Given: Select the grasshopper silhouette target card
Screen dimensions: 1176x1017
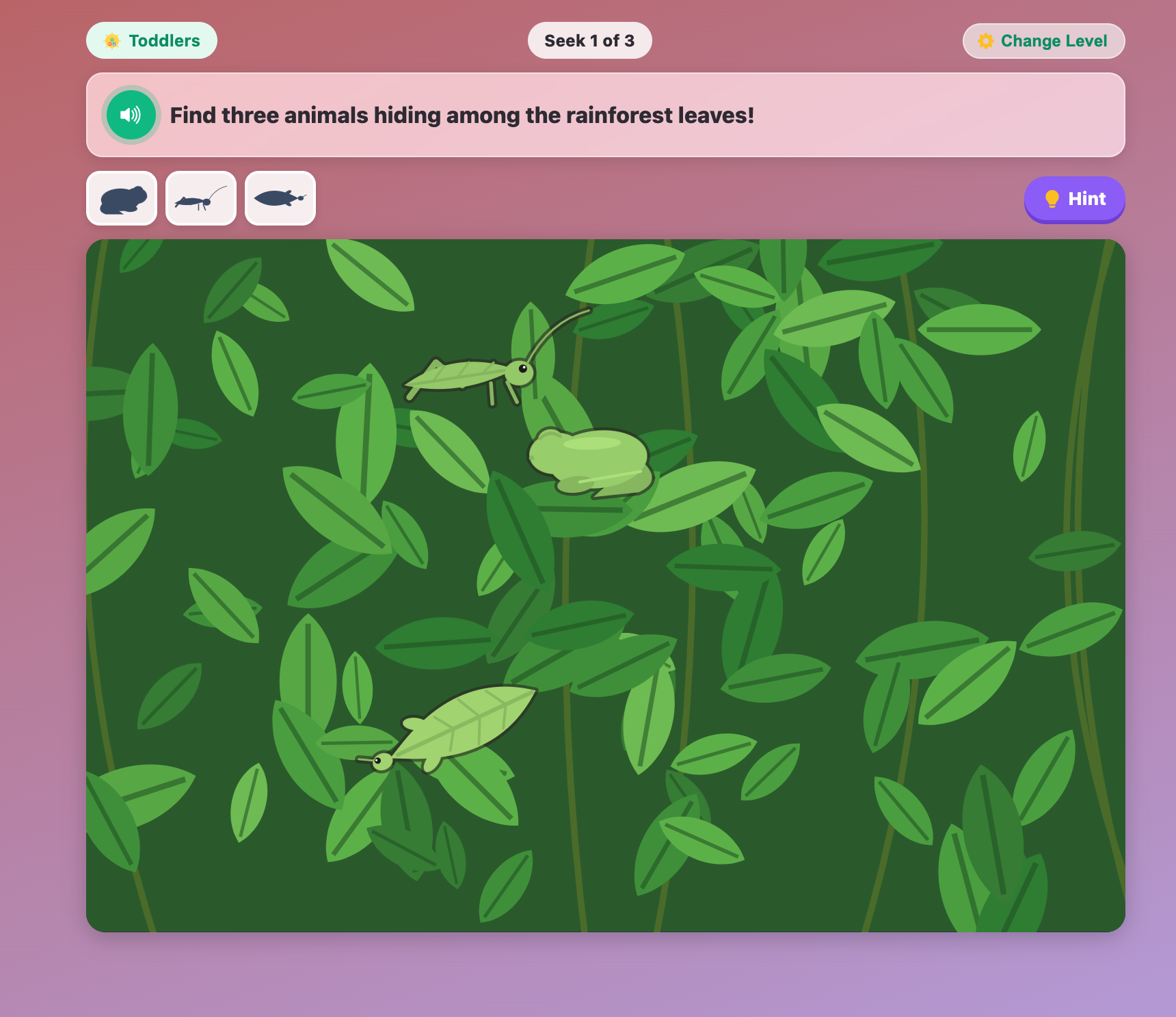Looking at the screenshot, I should [201, 198].
